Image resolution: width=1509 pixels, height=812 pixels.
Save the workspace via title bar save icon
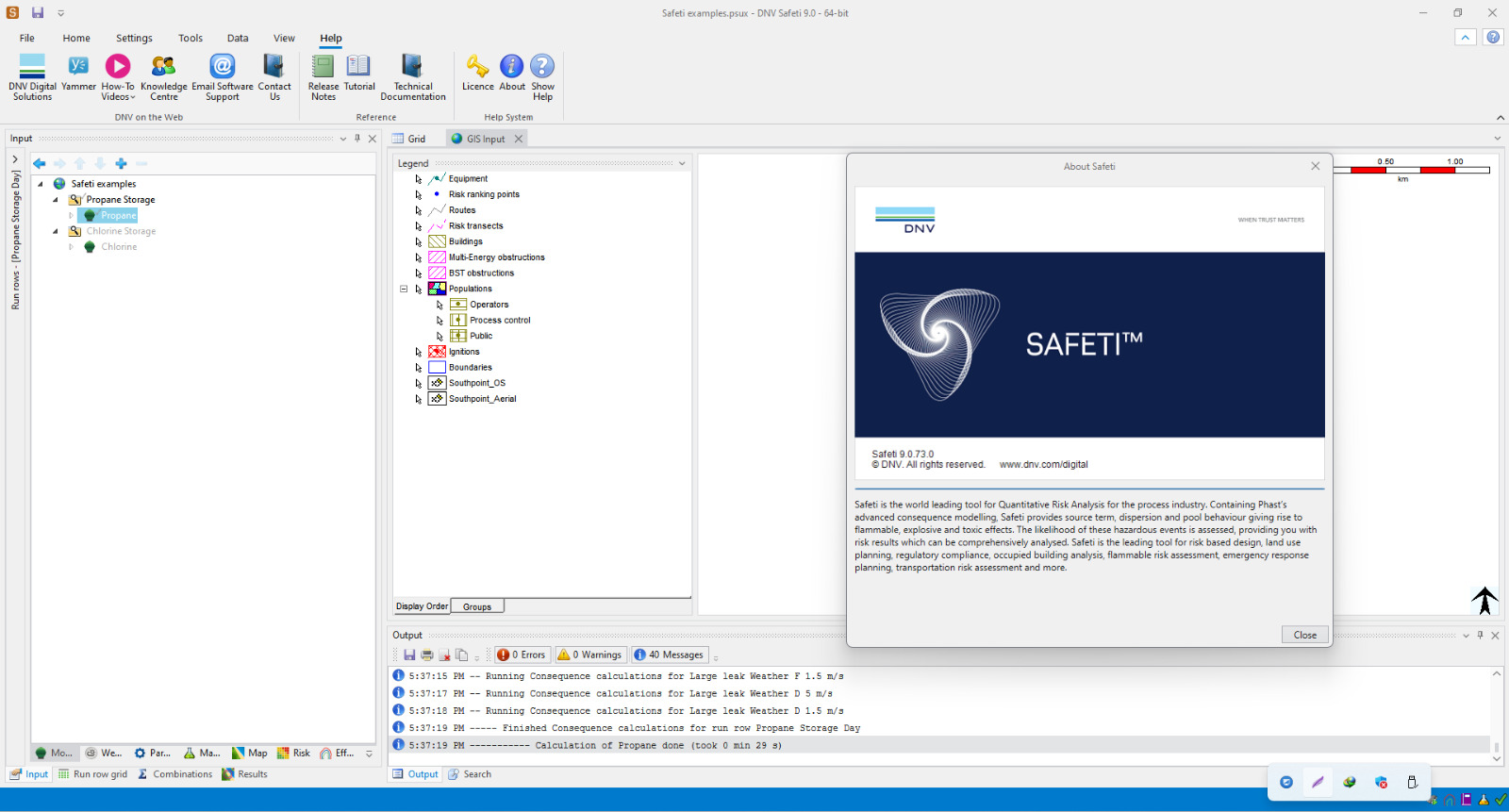pyautogui.click(x=38, y=12)
